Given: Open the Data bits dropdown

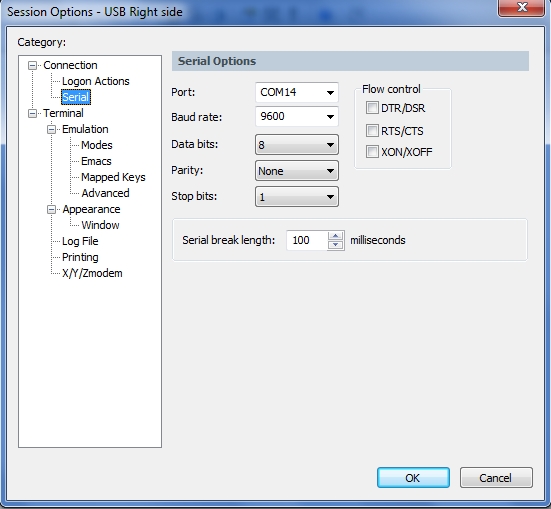Looking at the screenshot, I should 297,144.
